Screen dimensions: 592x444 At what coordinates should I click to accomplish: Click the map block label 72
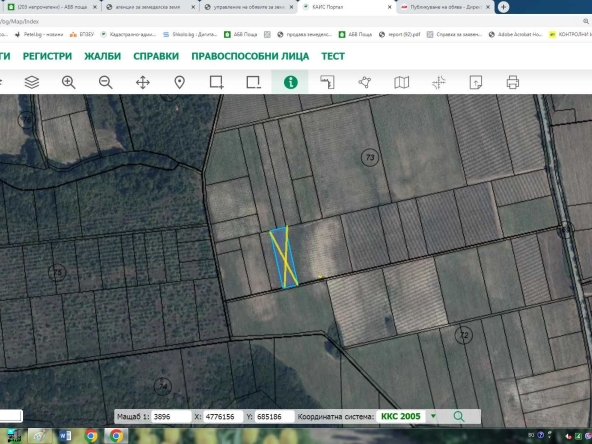tap(464, 335)
